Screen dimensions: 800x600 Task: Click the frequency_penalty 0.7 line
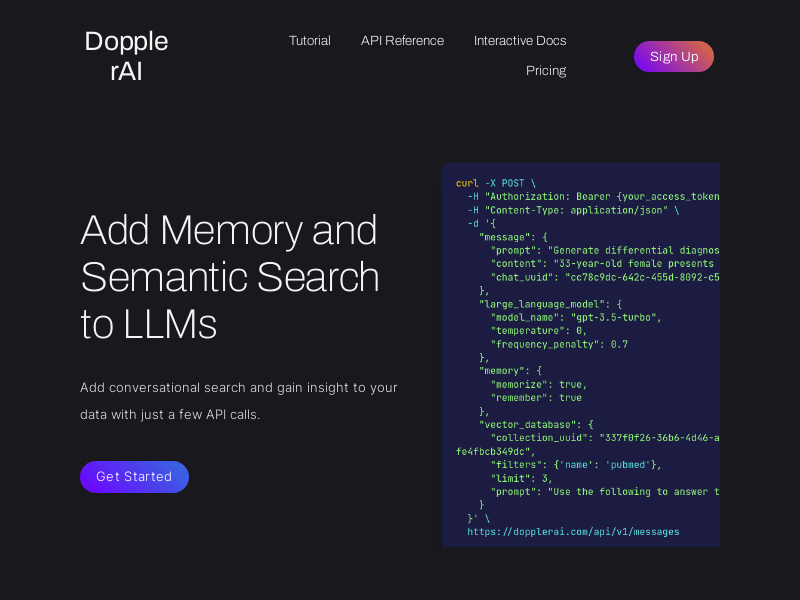(559, 344)
